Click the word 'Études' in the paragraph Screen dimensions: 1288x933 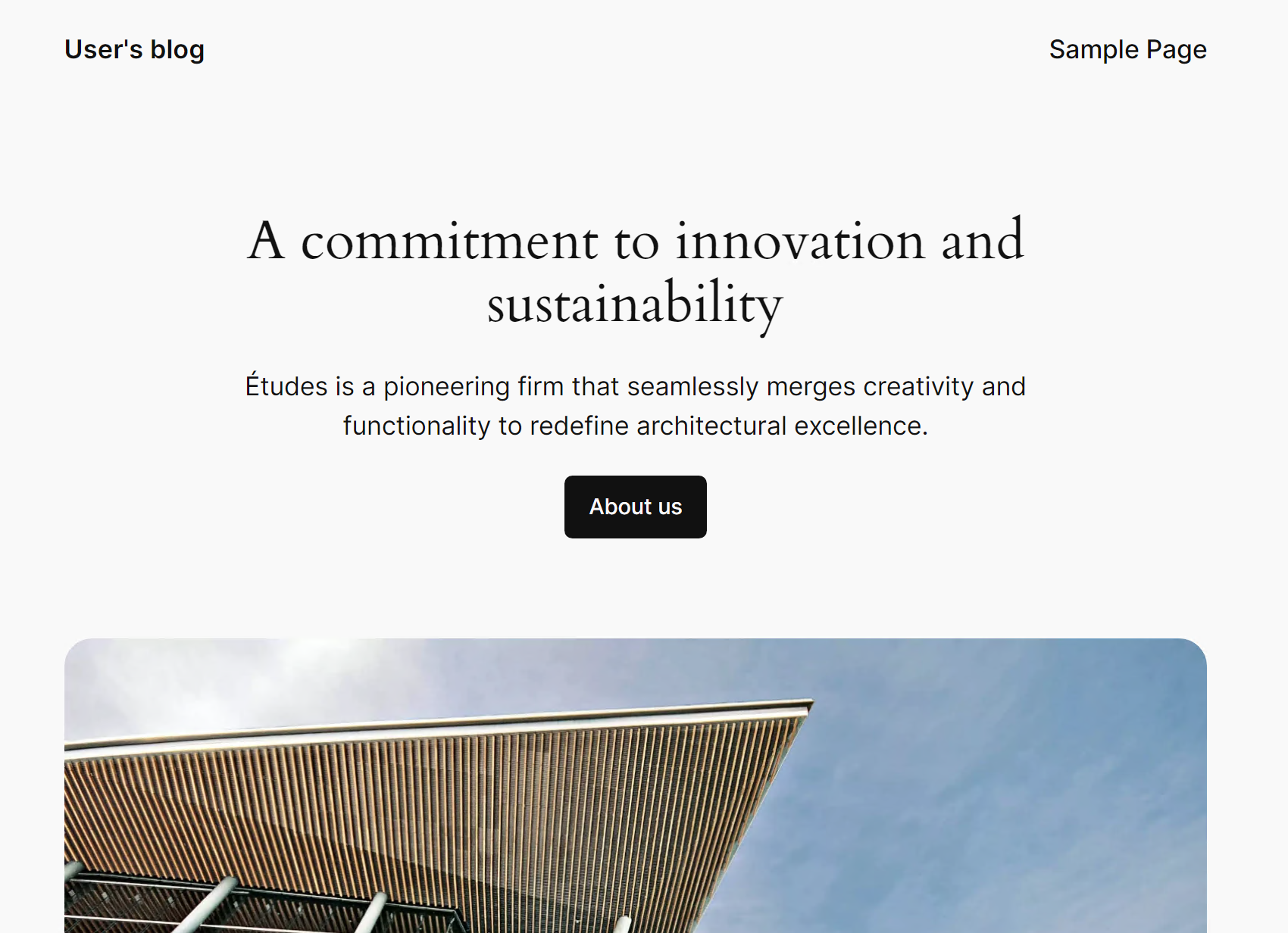(x=286, y=386)
